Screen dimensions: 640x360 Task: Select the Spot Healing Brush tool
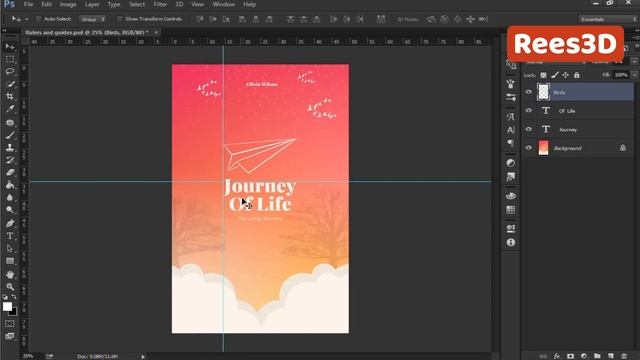click(10, 122)
